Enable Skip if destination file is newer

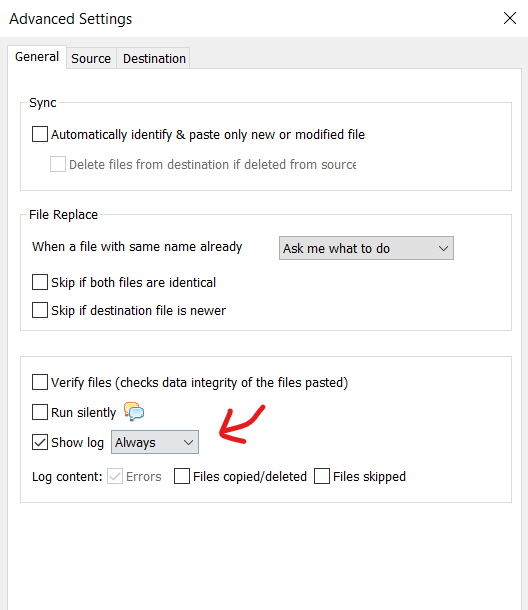(40, 310)
